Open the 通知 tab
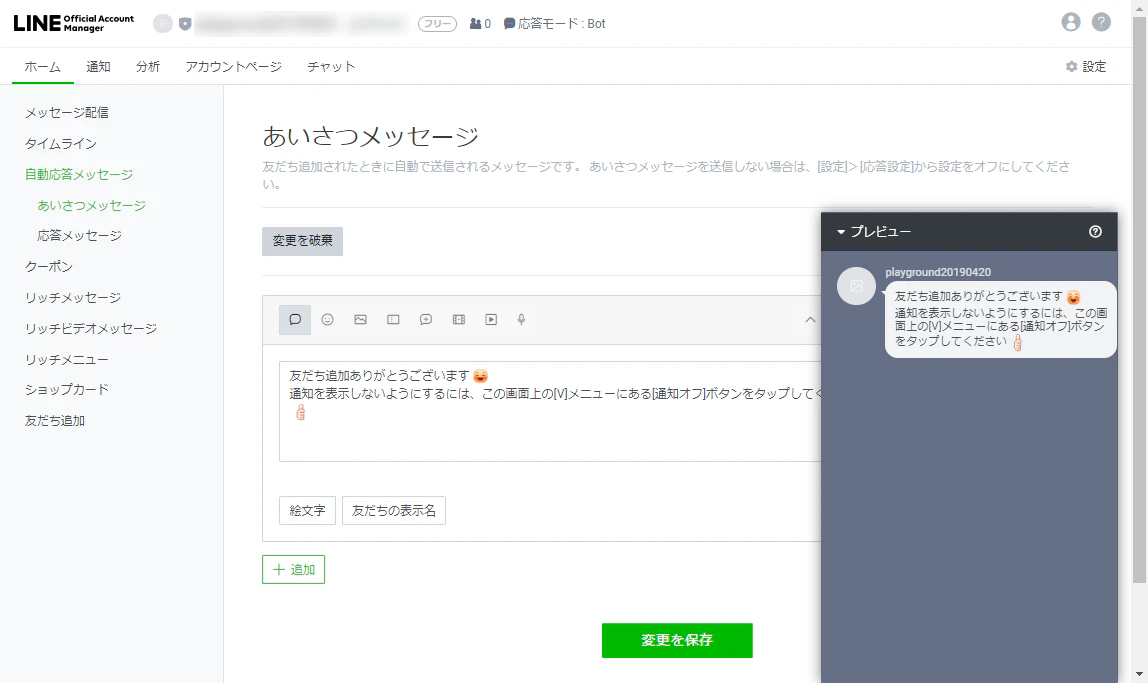 [98, 67]
